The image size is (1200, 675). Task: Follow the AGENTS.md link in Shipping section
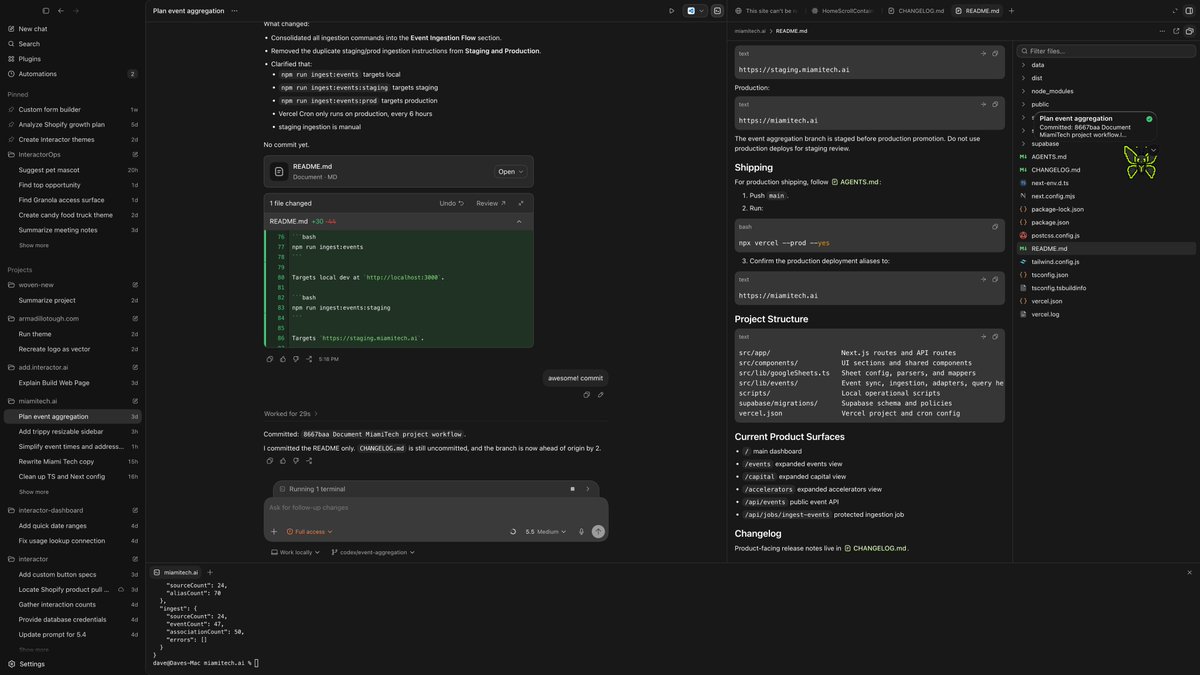tap(855, 182)
